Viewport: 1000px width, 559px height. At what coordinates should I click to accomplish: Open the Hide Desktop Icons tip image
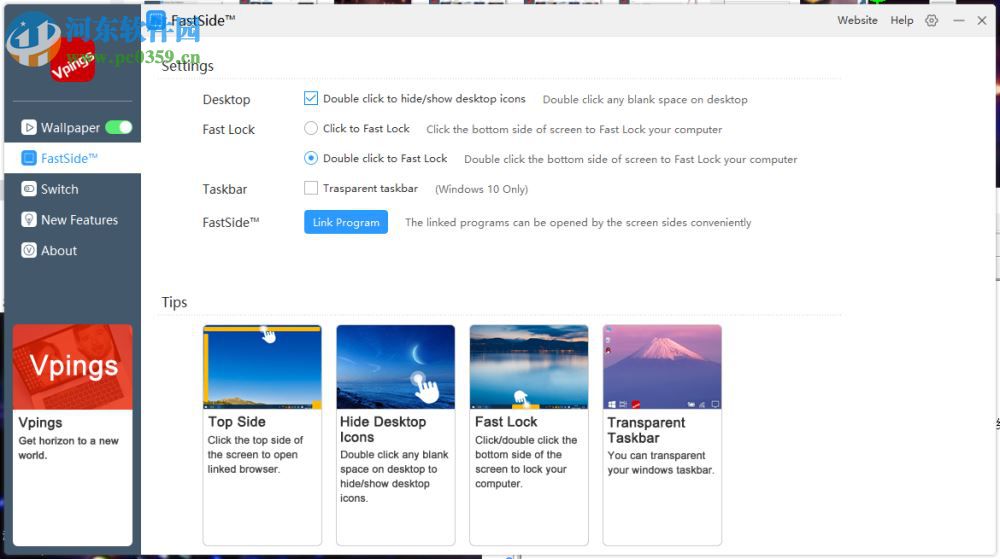click(395, 367)
